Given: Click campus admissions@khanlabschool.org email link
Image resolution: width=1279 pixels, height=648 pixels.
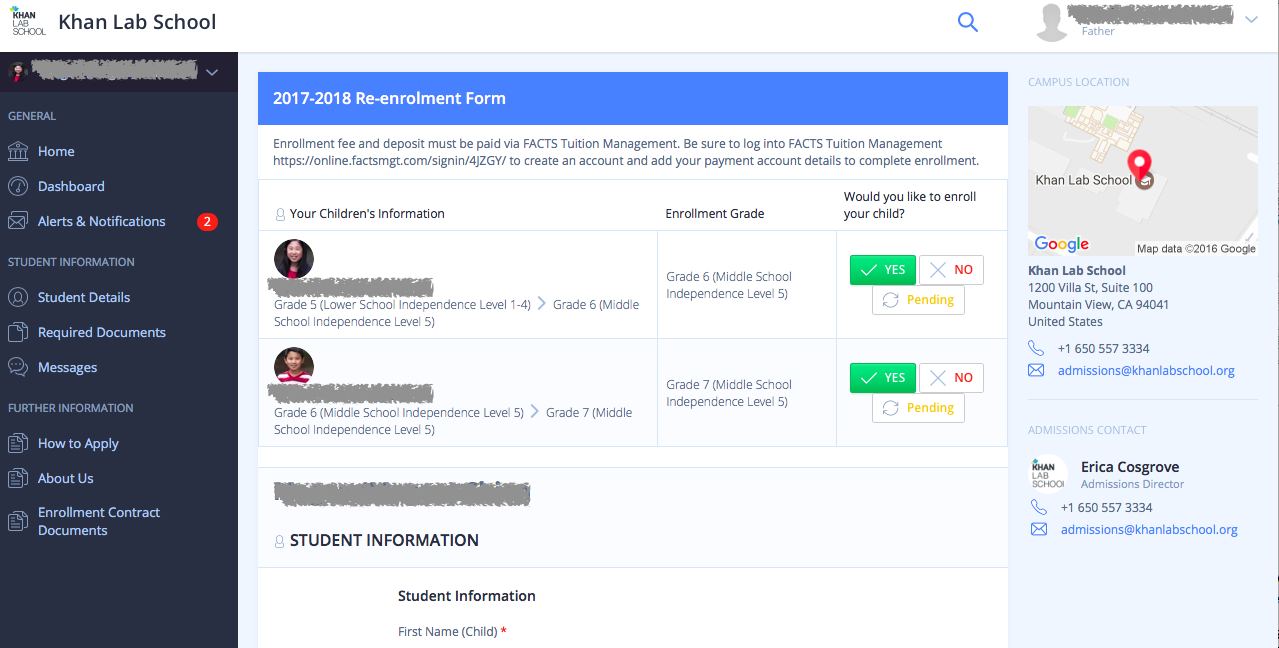Looking at the screenshot, I should [1146, 371].
